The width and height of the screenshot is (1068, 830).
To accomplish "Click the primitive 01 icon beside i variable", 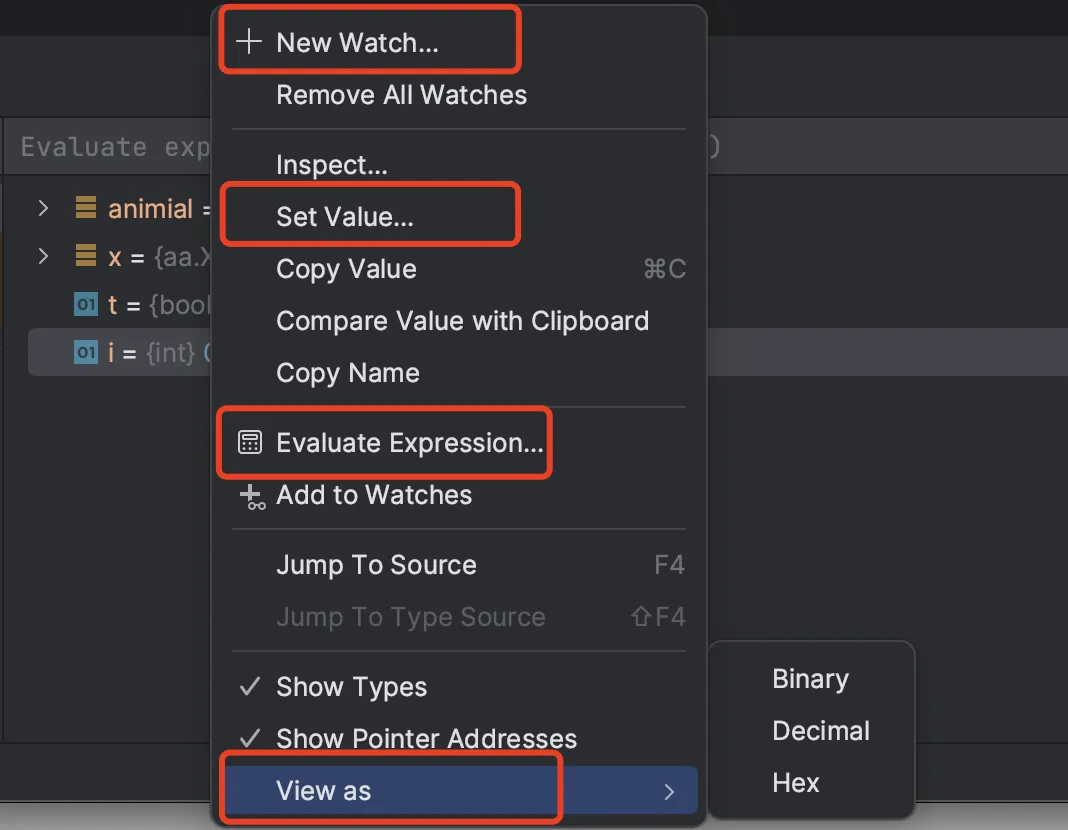I will [x=86, y=352].
